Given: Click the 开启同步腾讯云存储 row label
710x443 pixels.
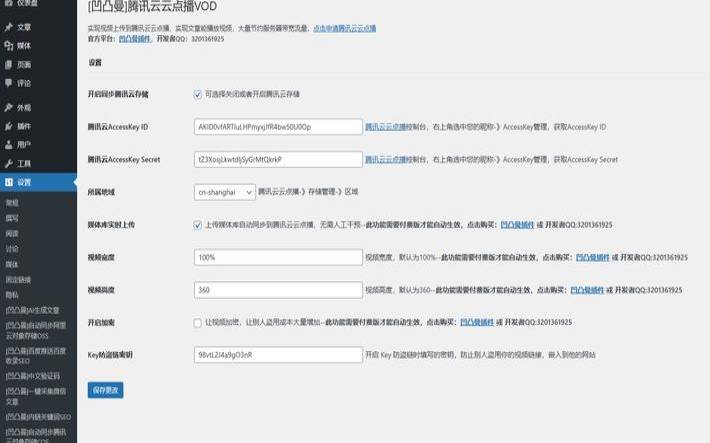Looking at the screenshot, I should [x=118, y=94].
